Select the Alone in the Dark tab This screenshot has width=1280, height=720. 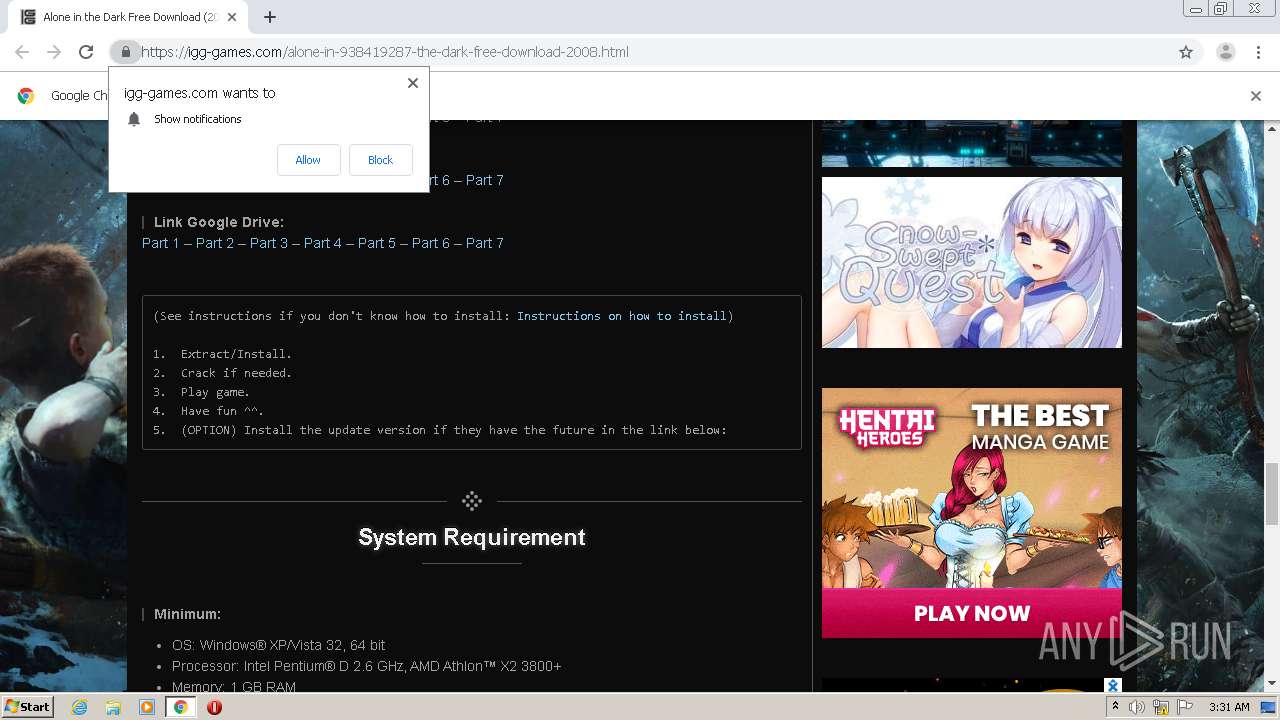(x=130, y=17)
